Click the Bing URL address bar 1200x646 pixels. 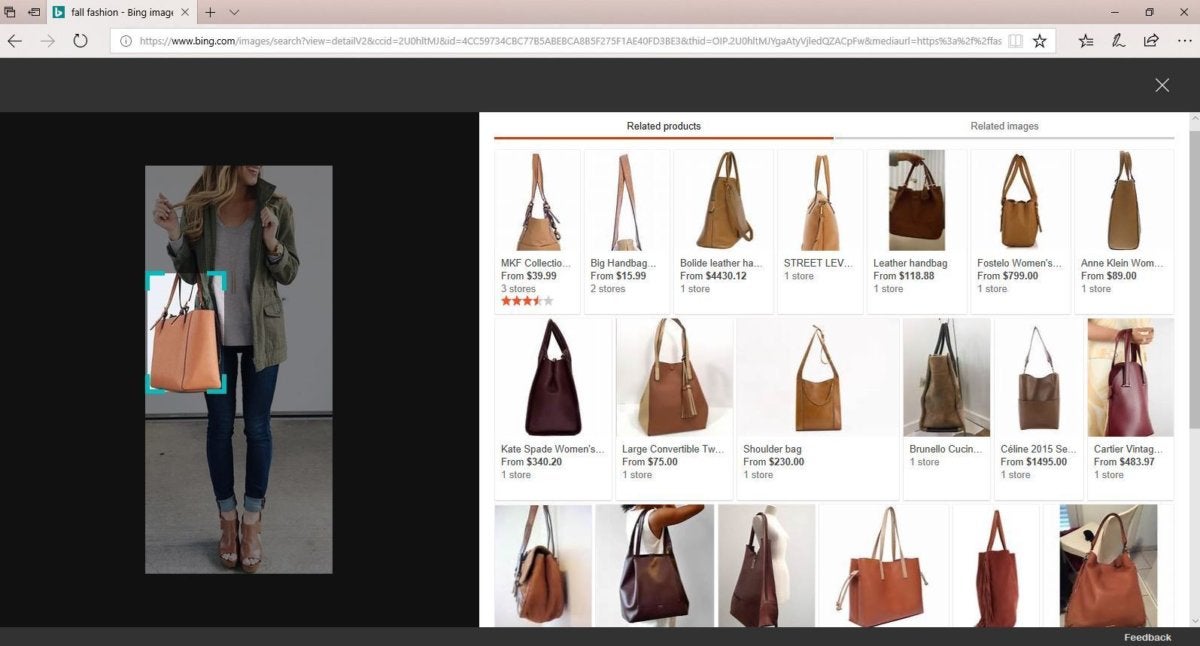point(570,41)
